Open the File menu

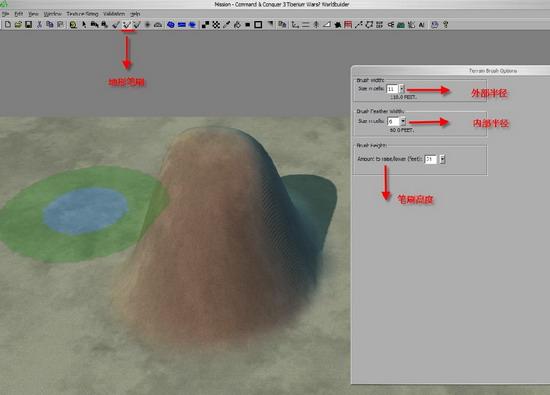pyautogui.click(x=5, y=14)
